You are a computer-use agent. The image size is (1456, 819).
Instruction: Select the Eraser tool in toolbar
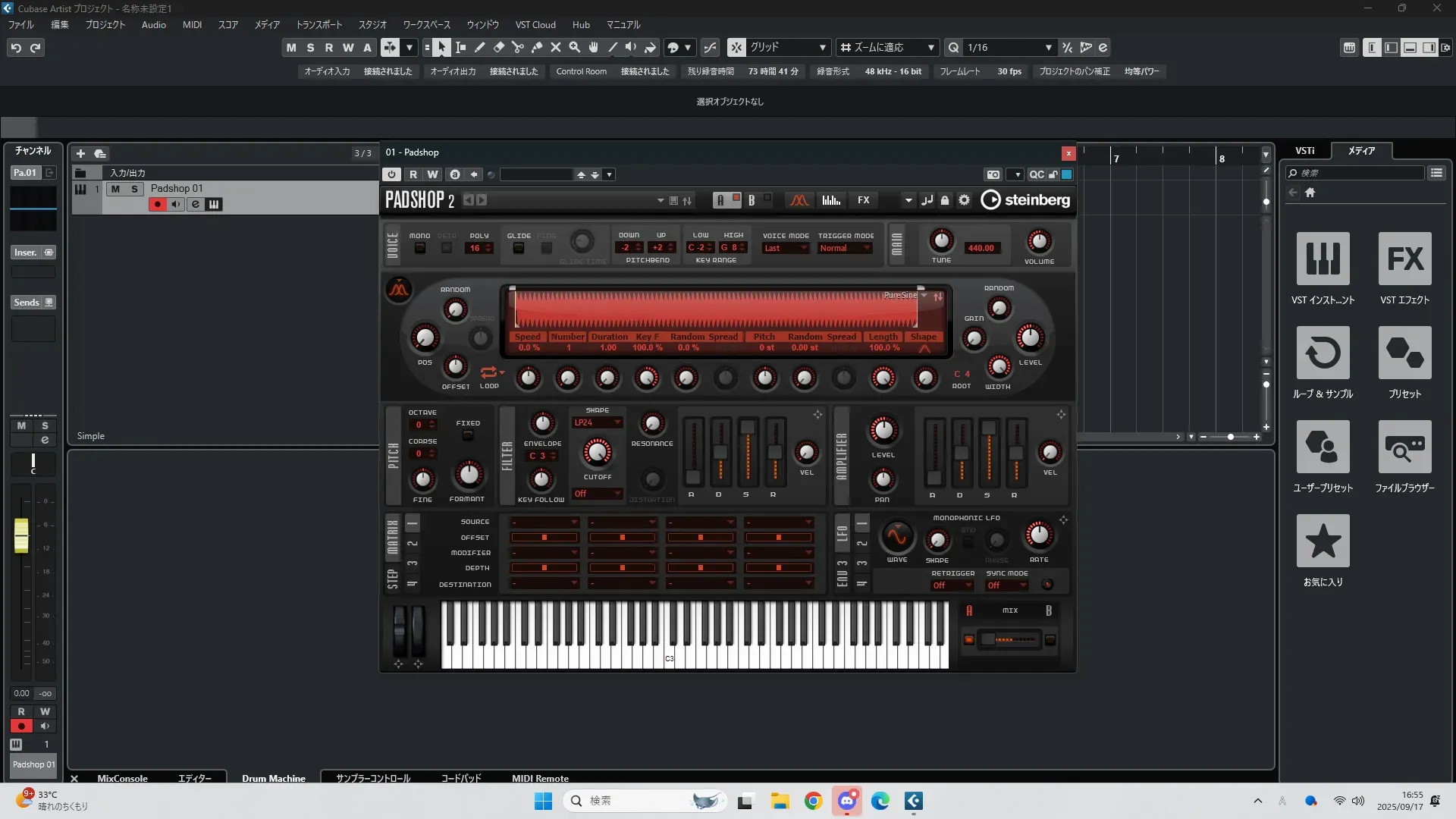(498, 48)
